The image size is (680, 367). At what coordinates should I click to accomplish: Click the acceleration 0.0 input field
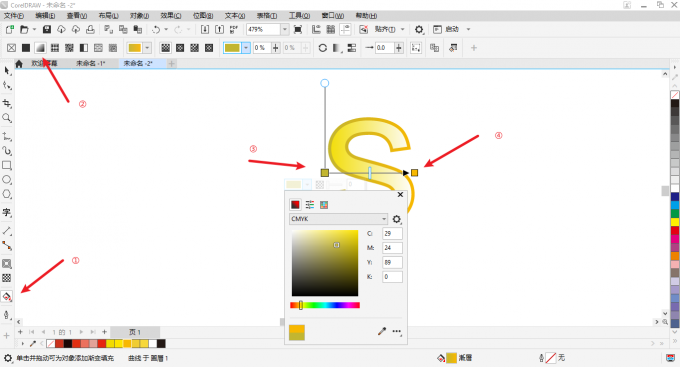pyautogui.click(x=384, y=48)
